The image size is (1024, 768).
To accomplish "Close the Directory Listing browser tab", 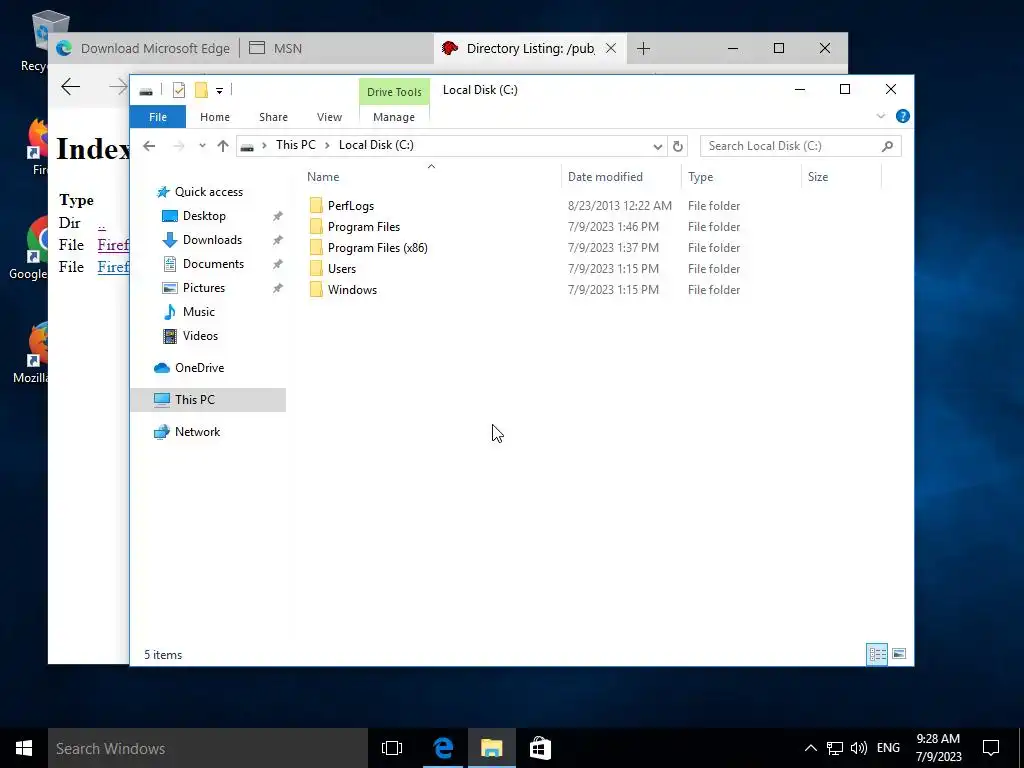I will click(x=611, y=48).
